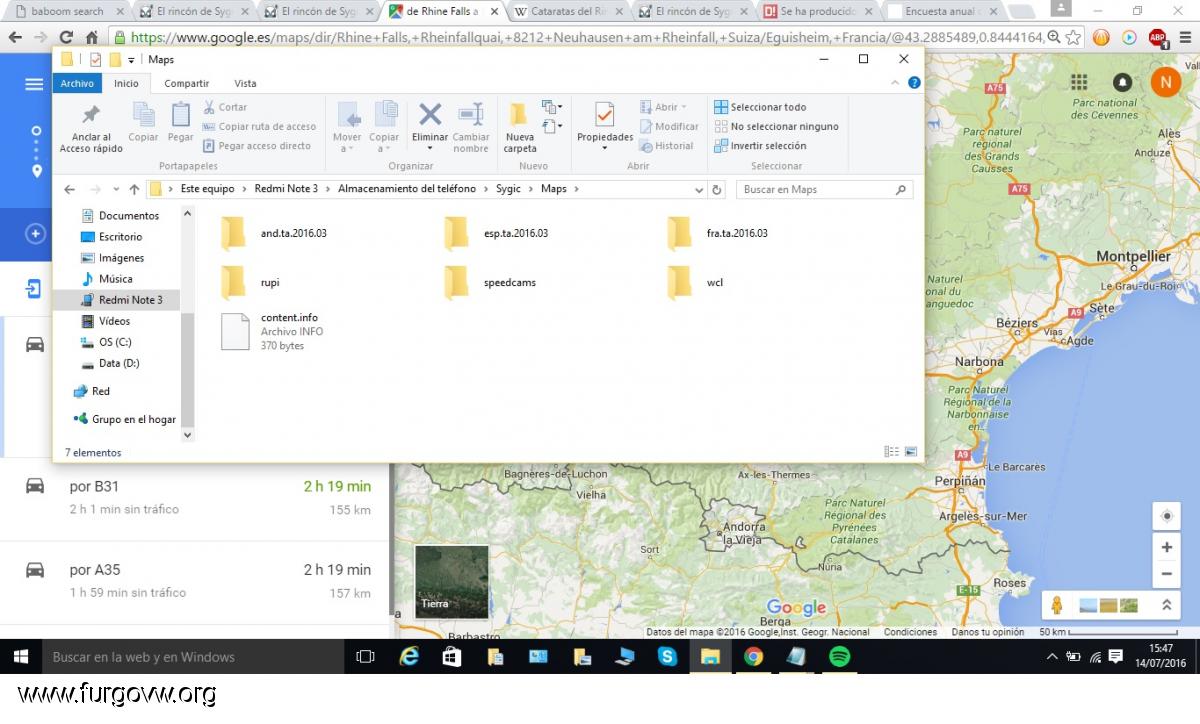Click Modificar in the ribbon
The width and height of the screenshot is (1200, 724).
(669, 127)
